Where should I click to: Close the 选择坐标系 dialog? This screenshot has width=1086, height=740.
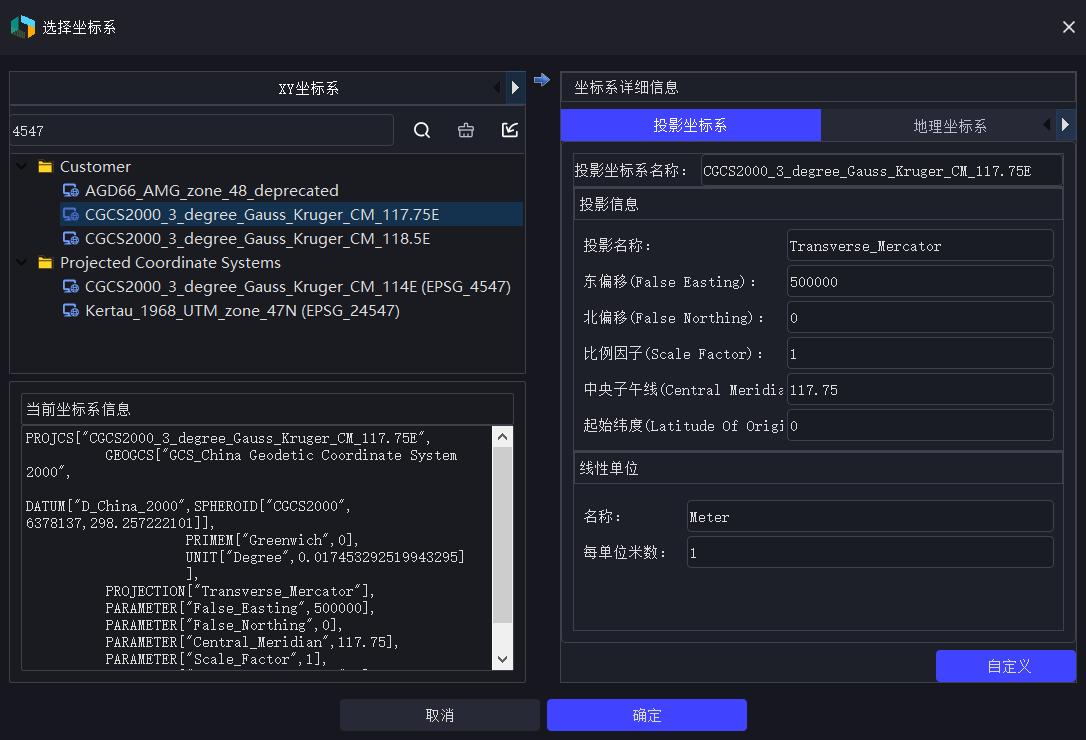(1069, 26)
